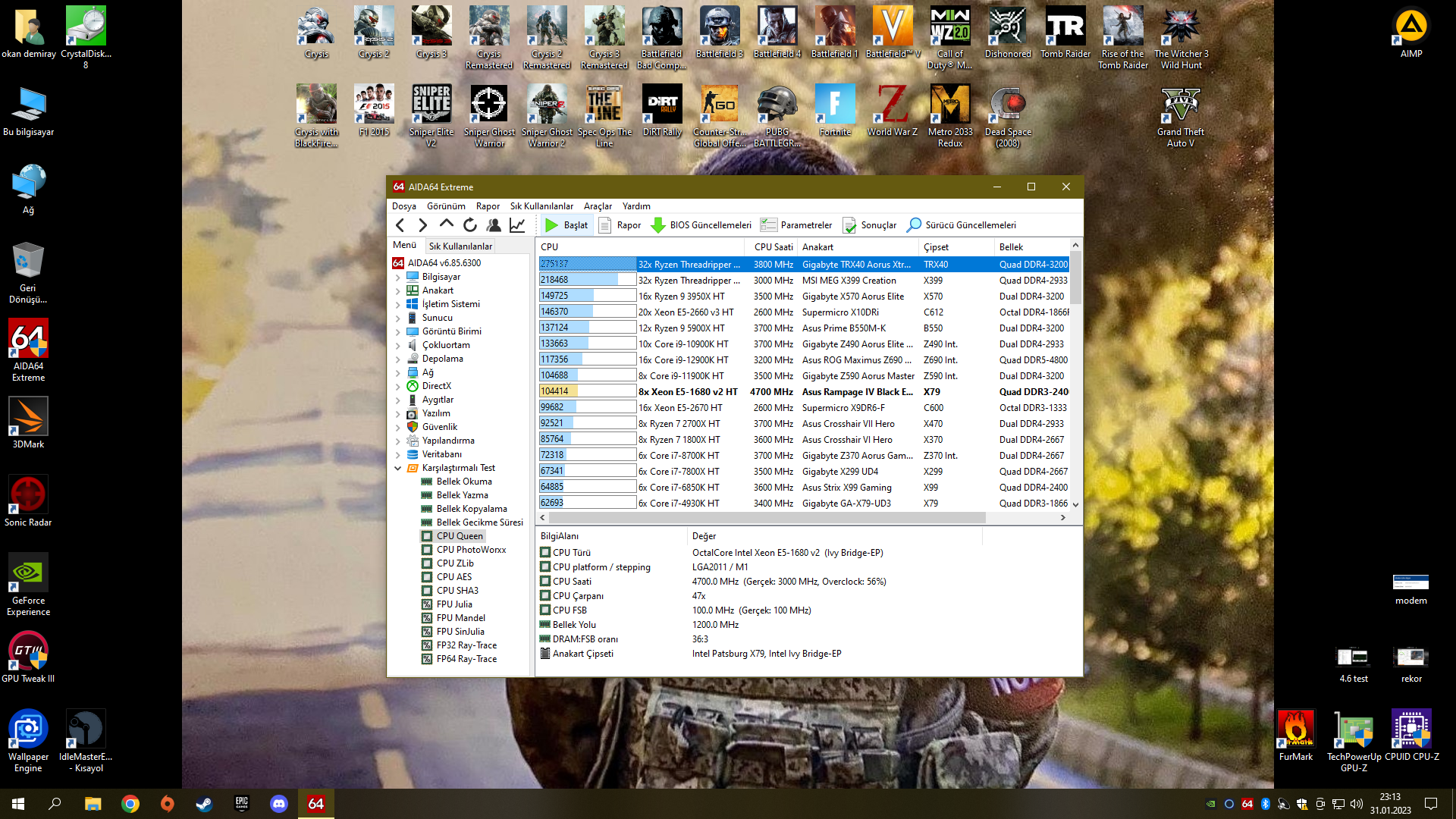Open Steam from the taskbar
This screenshot has height=819, width=1456.
tap(204, 804)
